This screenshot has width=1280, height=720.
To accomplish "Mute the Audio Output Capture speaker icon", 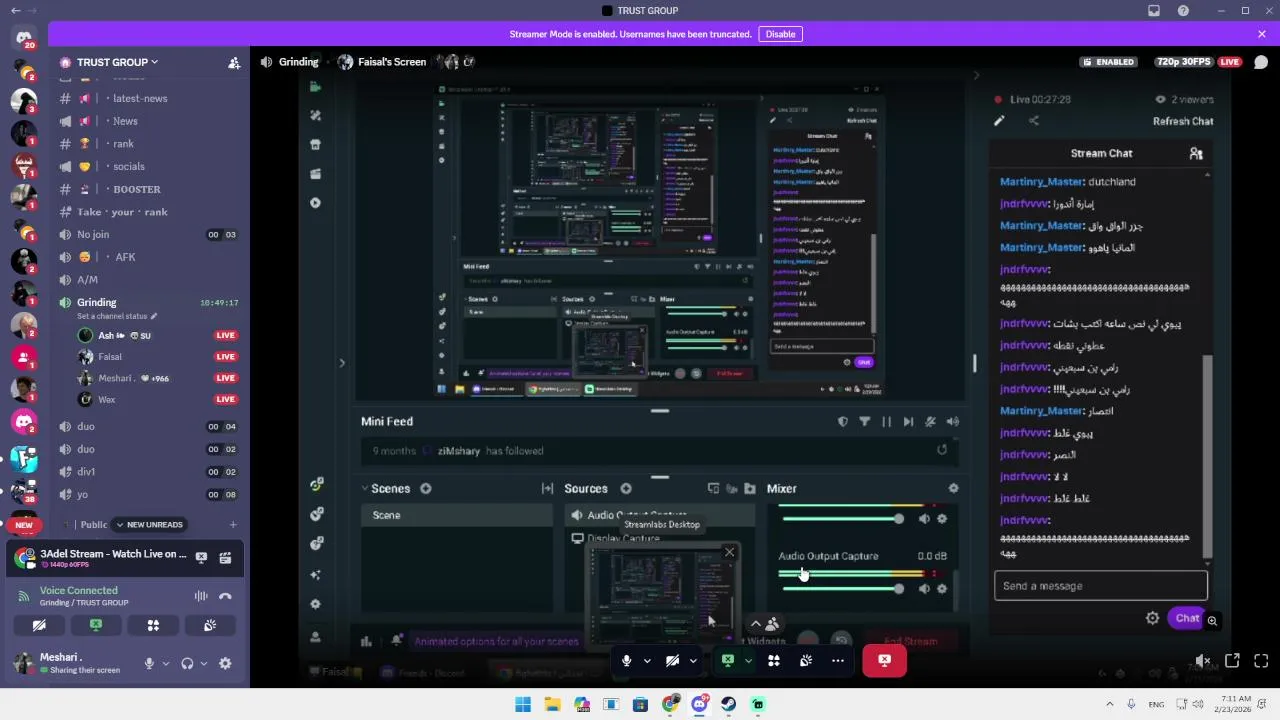I will [924, 588].
